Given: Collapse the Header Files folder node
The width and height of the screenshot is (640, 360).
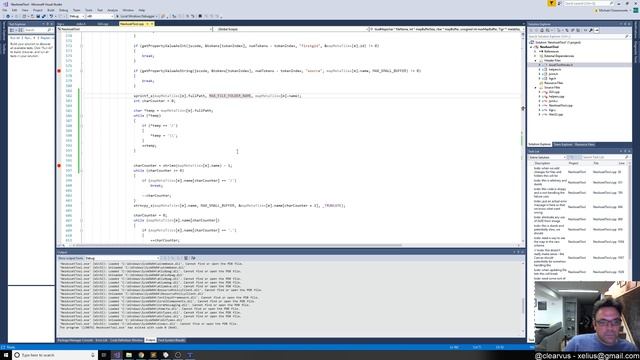Looking at the screenshot, I should (536, 60).
